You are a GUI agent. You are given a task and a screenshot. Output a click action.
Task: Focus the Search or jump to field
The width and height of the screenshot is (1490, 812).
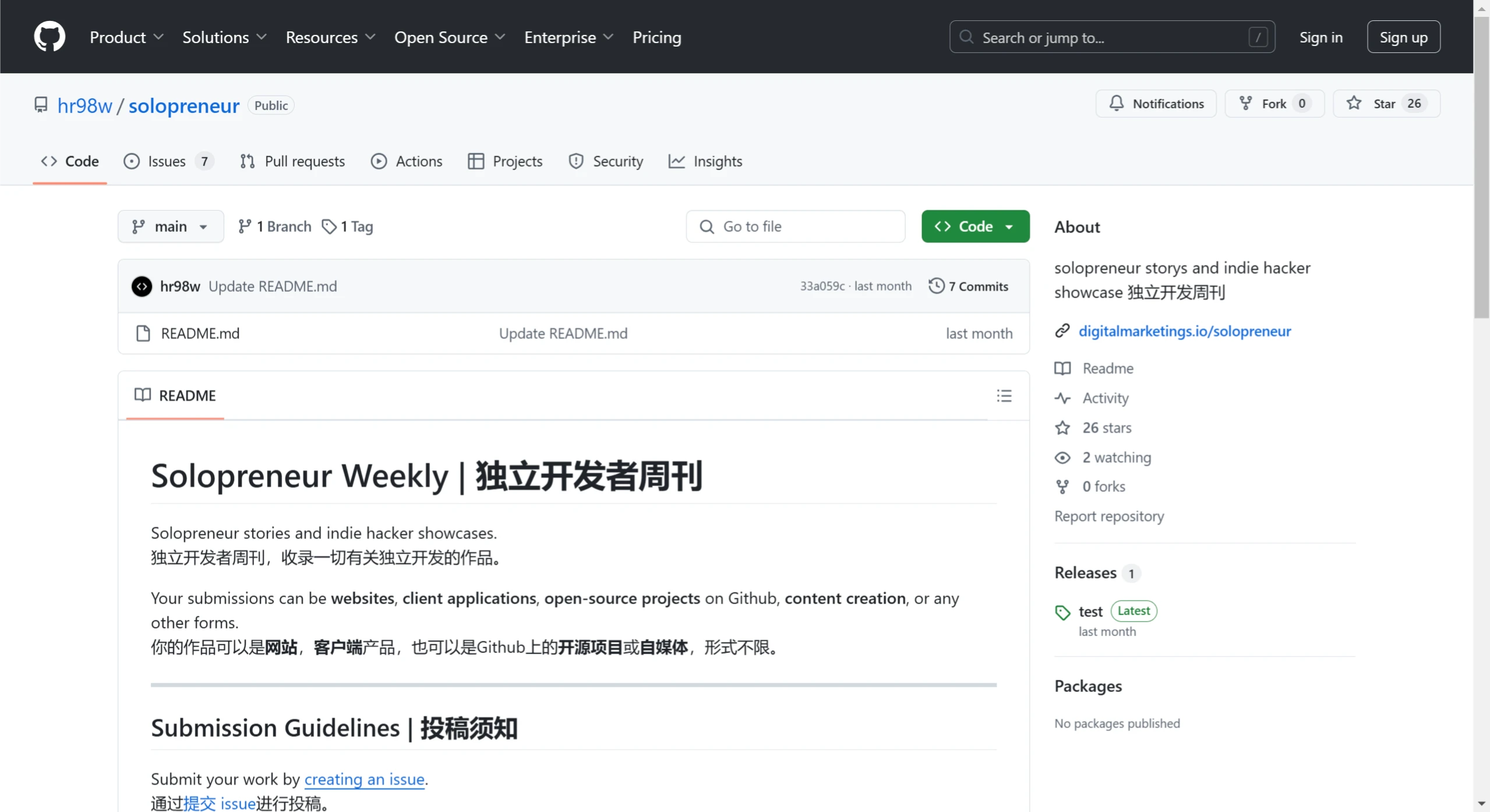coord(1112,37)
